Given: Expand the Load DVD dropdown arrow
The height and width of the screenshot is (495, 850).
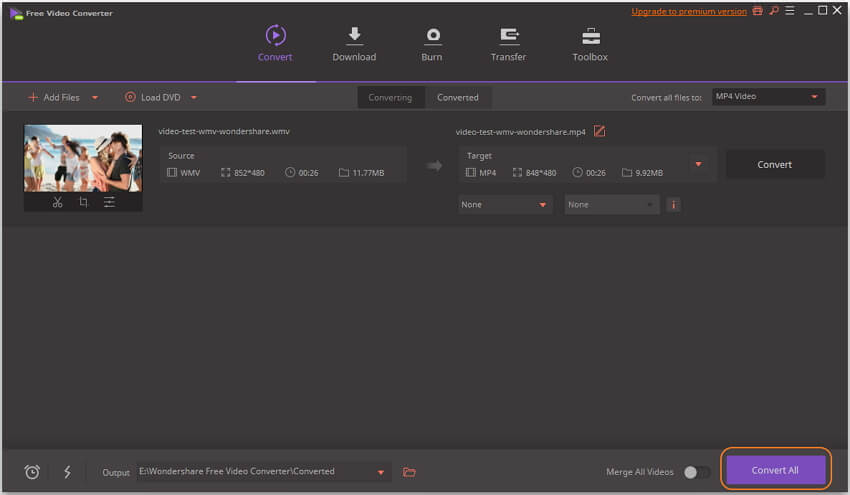Looking at the screenshot, I should [x=194, y=98].
